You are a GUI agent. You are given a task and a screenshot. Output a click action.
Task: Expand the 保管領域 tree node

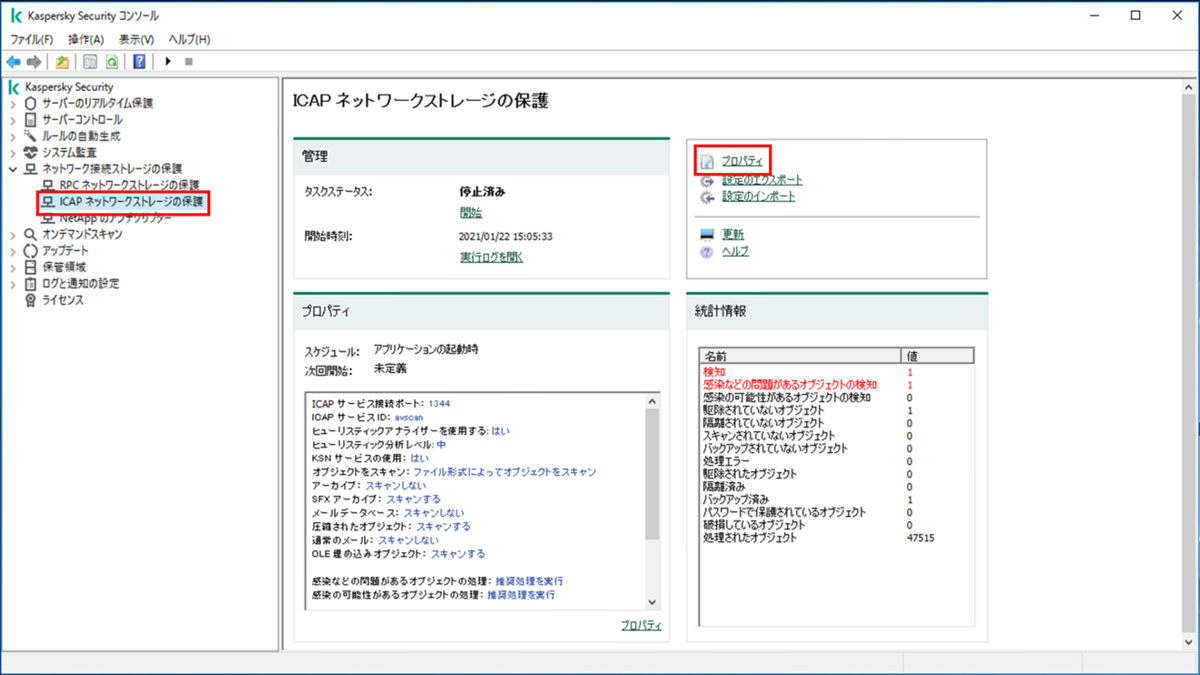coord(12,267)
